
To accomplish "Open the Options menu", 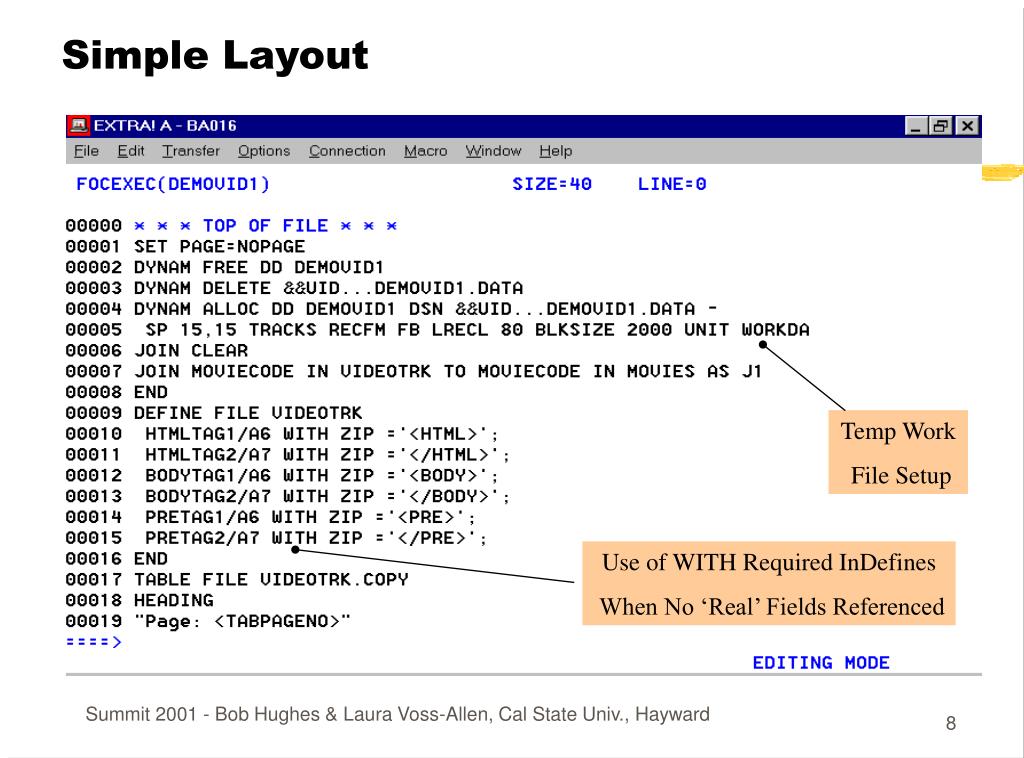I will [264, 151].
